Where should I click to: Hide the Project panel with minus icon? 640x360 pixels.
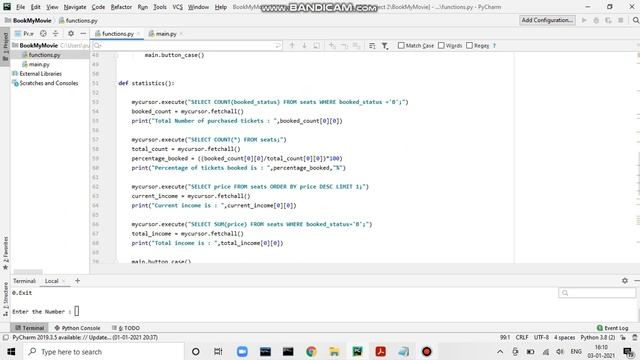point(83,33)
